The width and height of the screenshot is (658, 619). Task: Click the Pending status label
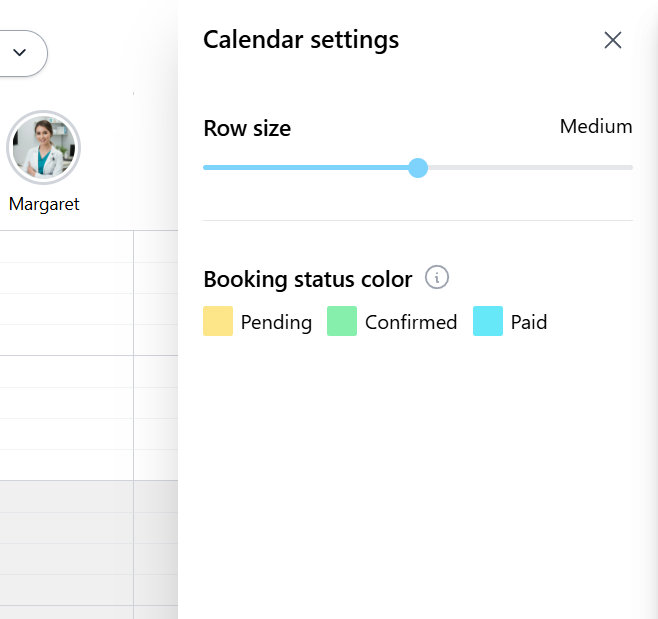click(x=276, y=323)
